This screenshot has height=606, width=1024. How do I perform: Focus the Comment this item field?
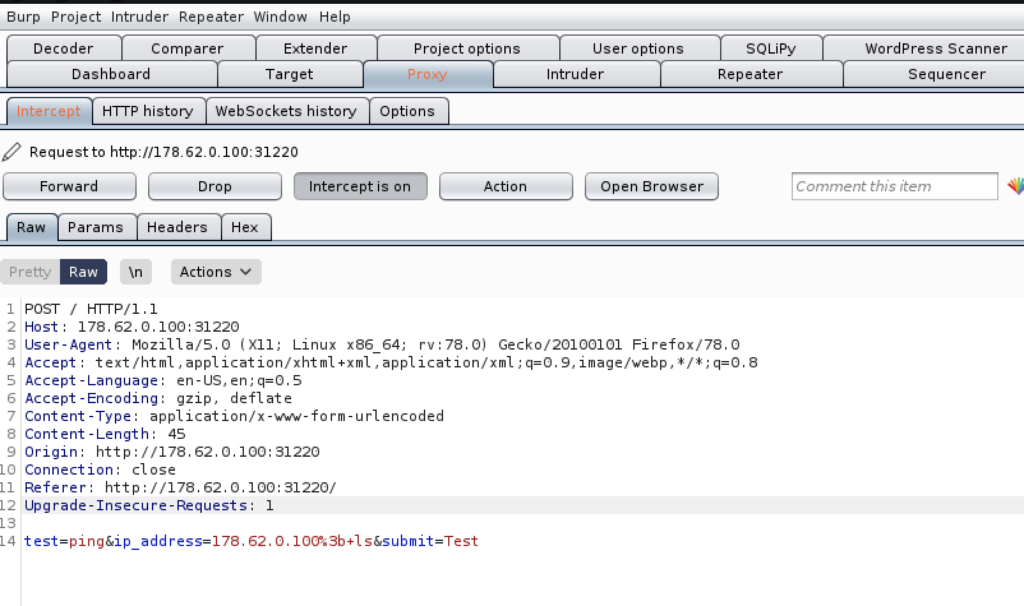pyautogui.click(x=894, y=187)
